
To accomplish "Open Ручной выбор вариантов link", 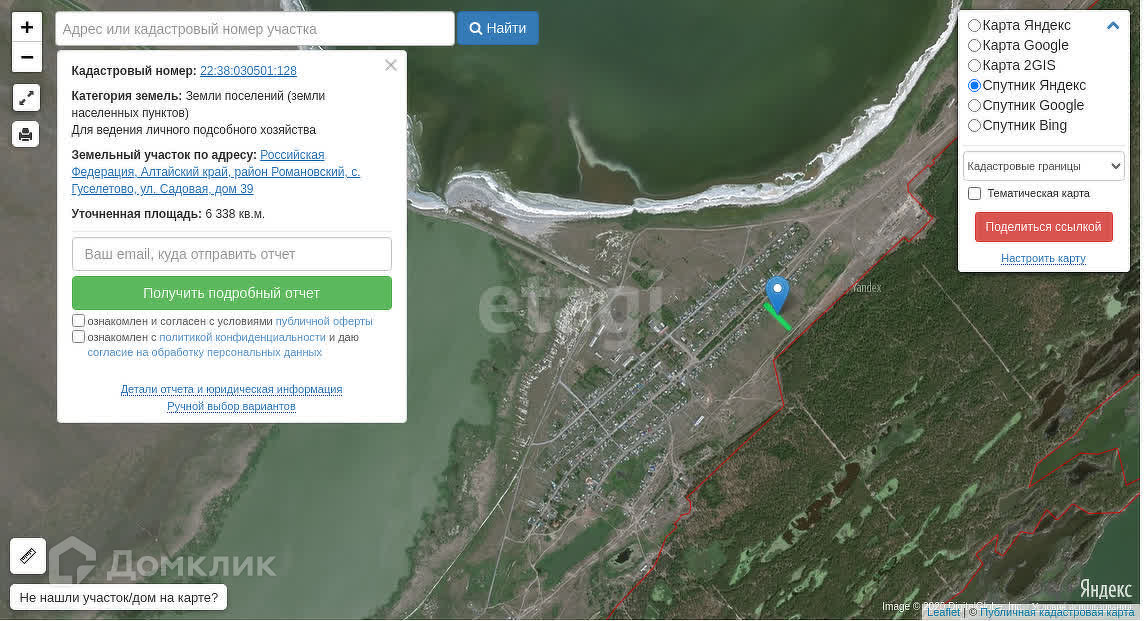I will (x=231, y=406).
